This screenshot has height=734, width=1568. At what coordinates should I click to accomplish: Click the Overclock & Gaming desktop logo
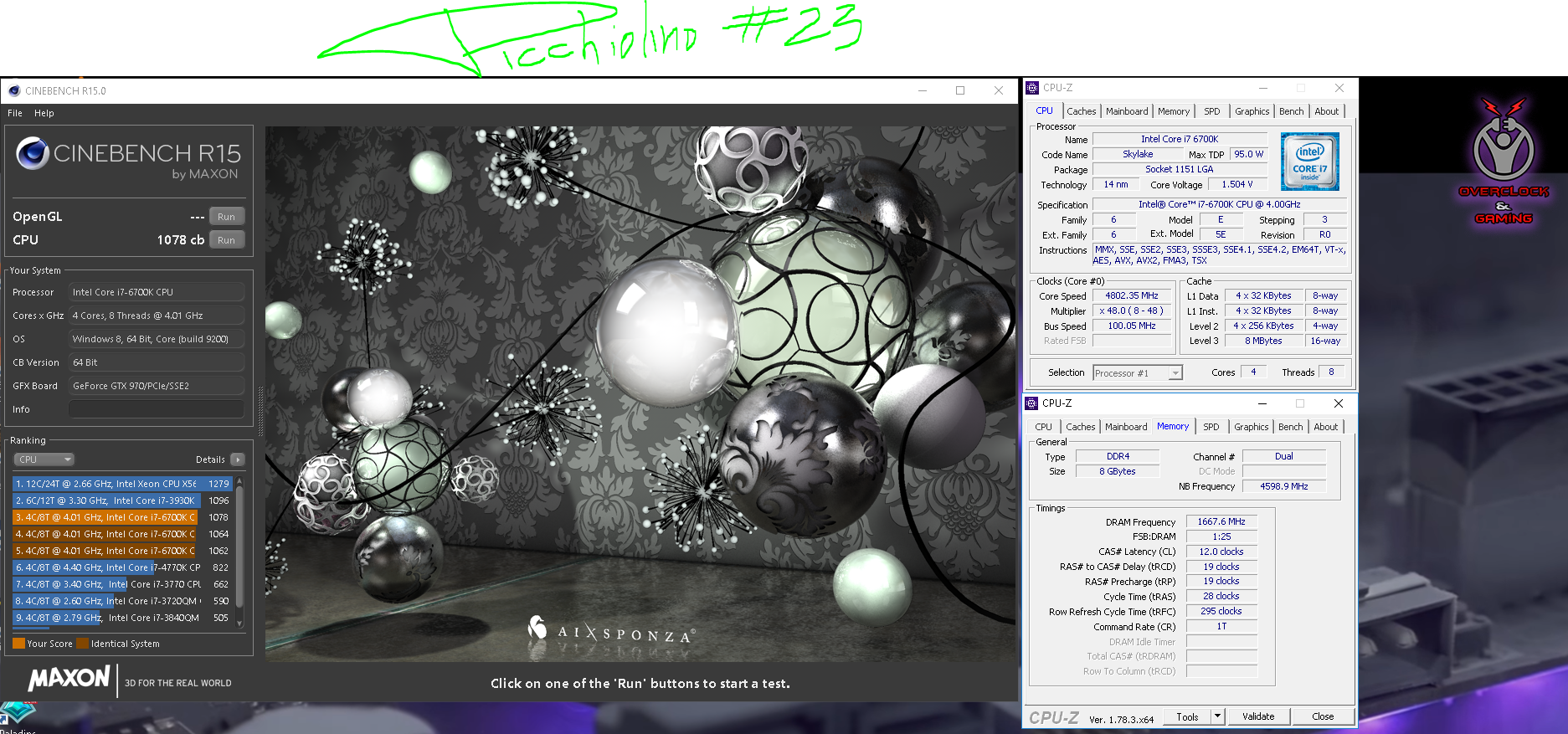(1504, 162)
